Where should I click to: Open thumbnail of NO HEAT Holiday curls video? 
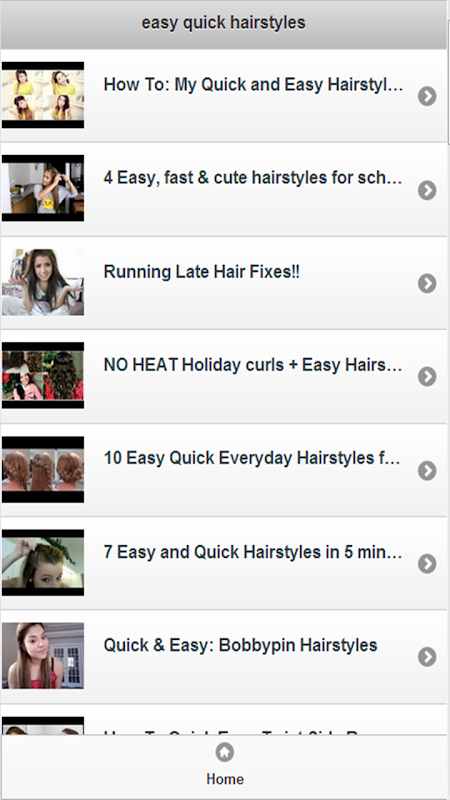pos(43,376)
